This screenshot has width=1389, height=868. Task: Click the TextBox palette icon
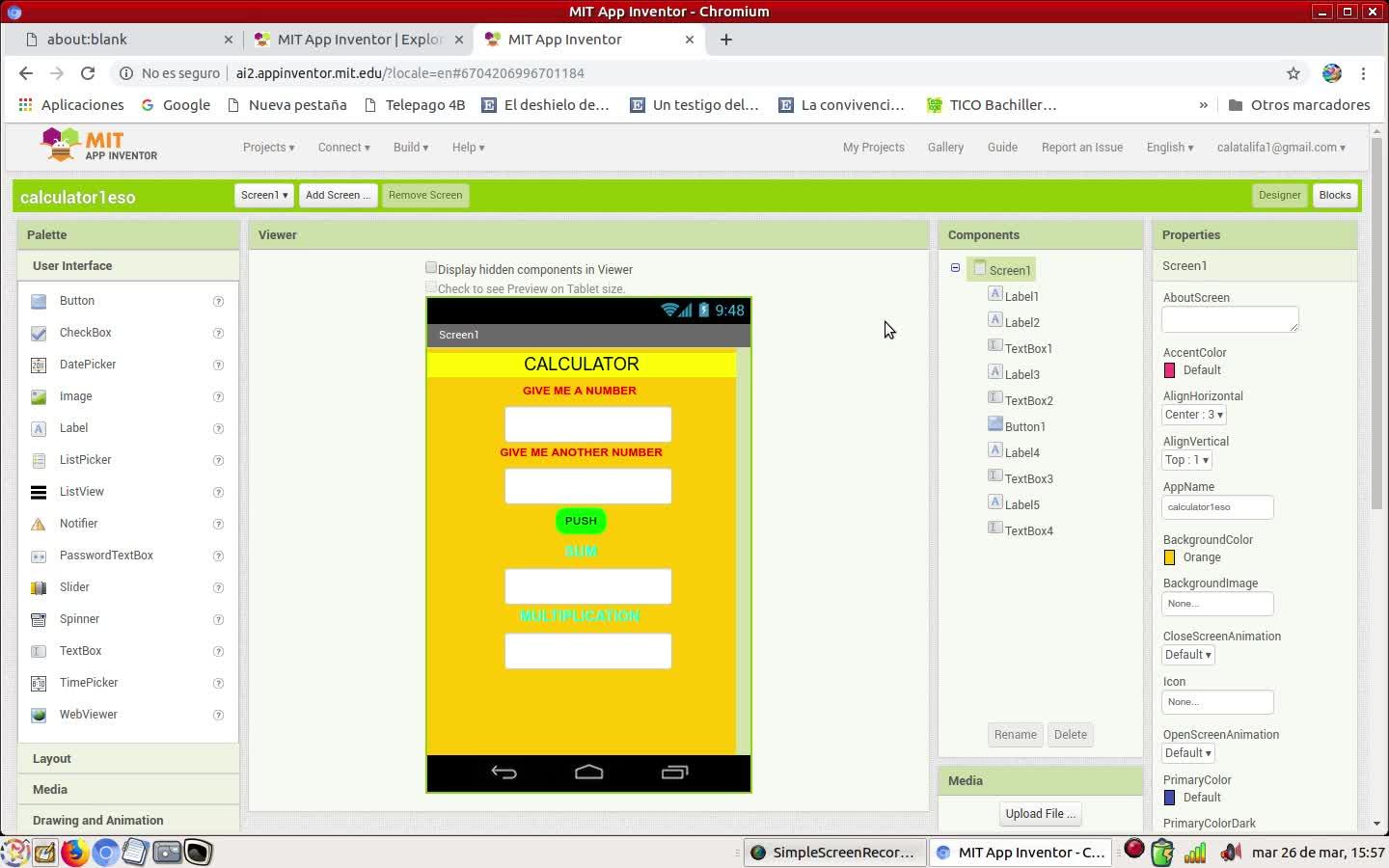click(x=39, y=651)
